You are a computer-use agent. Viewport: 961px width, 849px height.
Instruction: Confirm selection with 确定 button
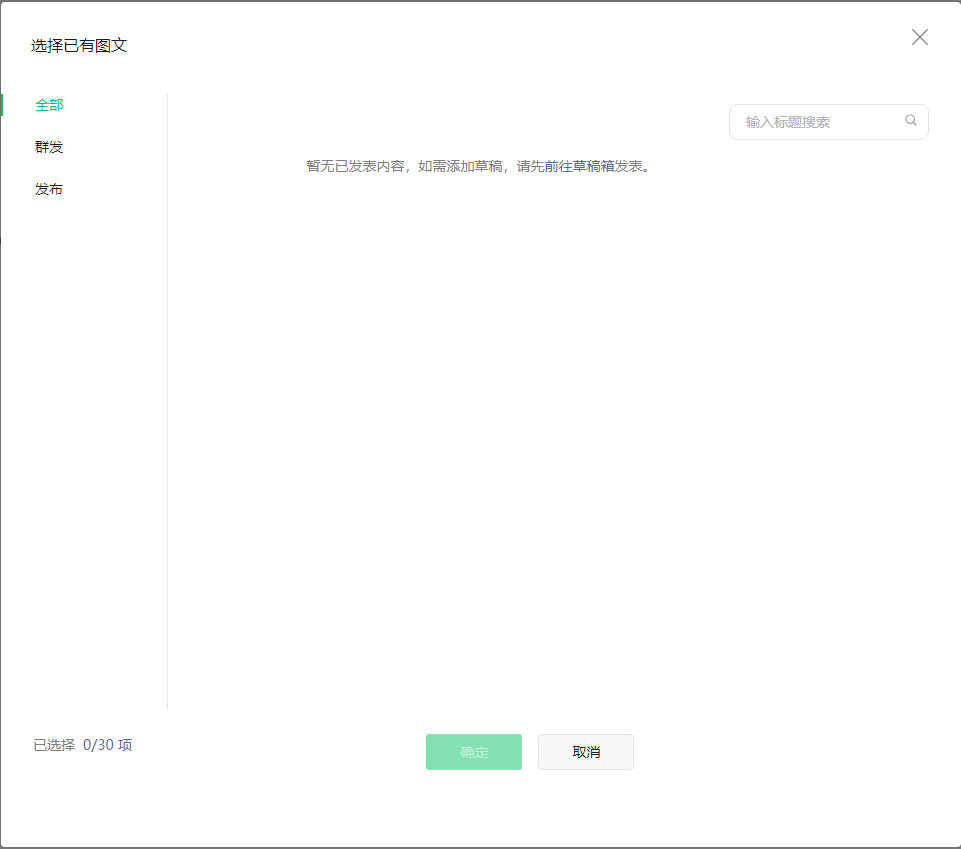[x=474, y=752]
